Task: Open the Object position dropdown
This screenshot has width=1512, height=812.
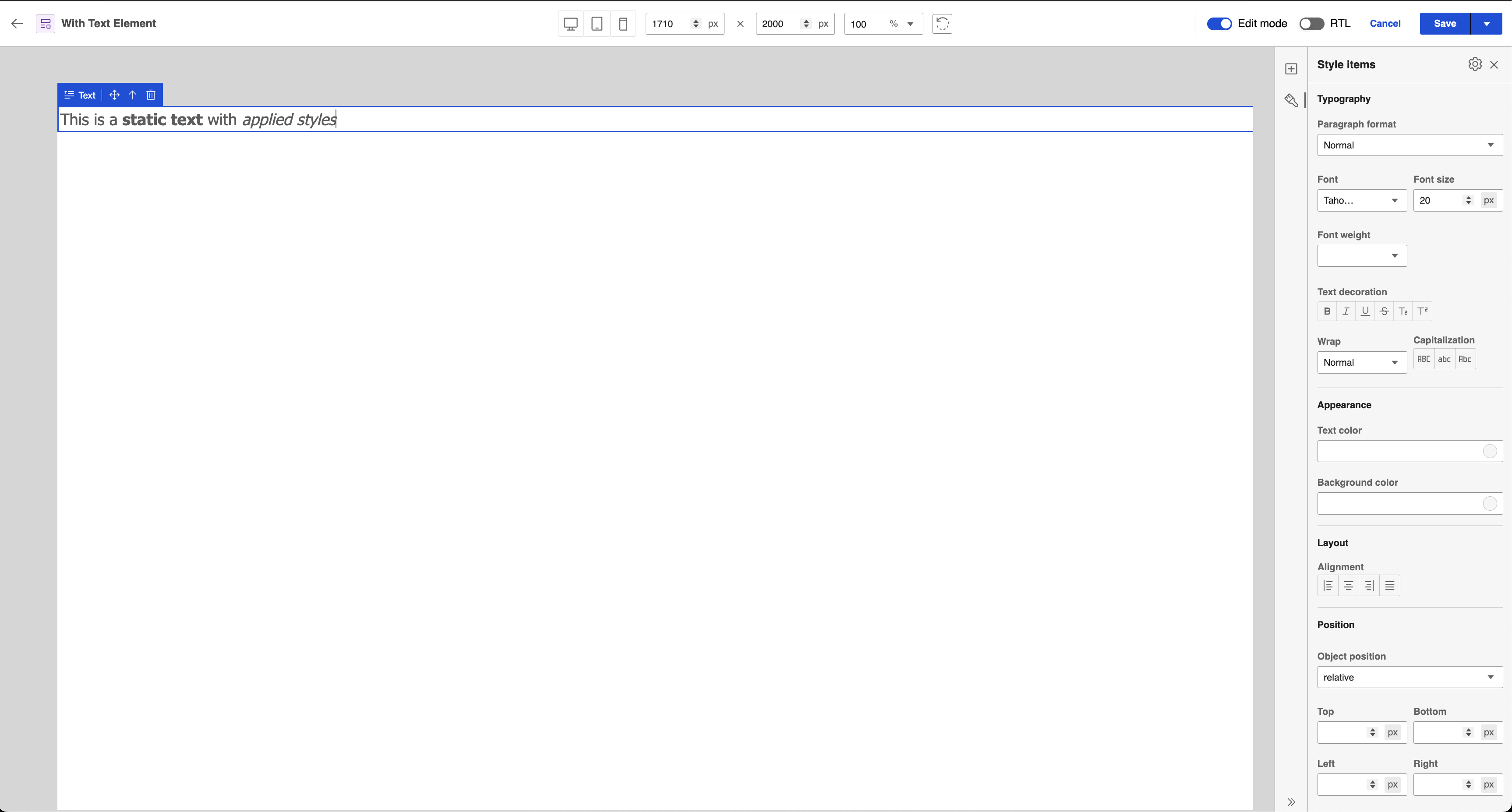Action: click(1409, 677)
